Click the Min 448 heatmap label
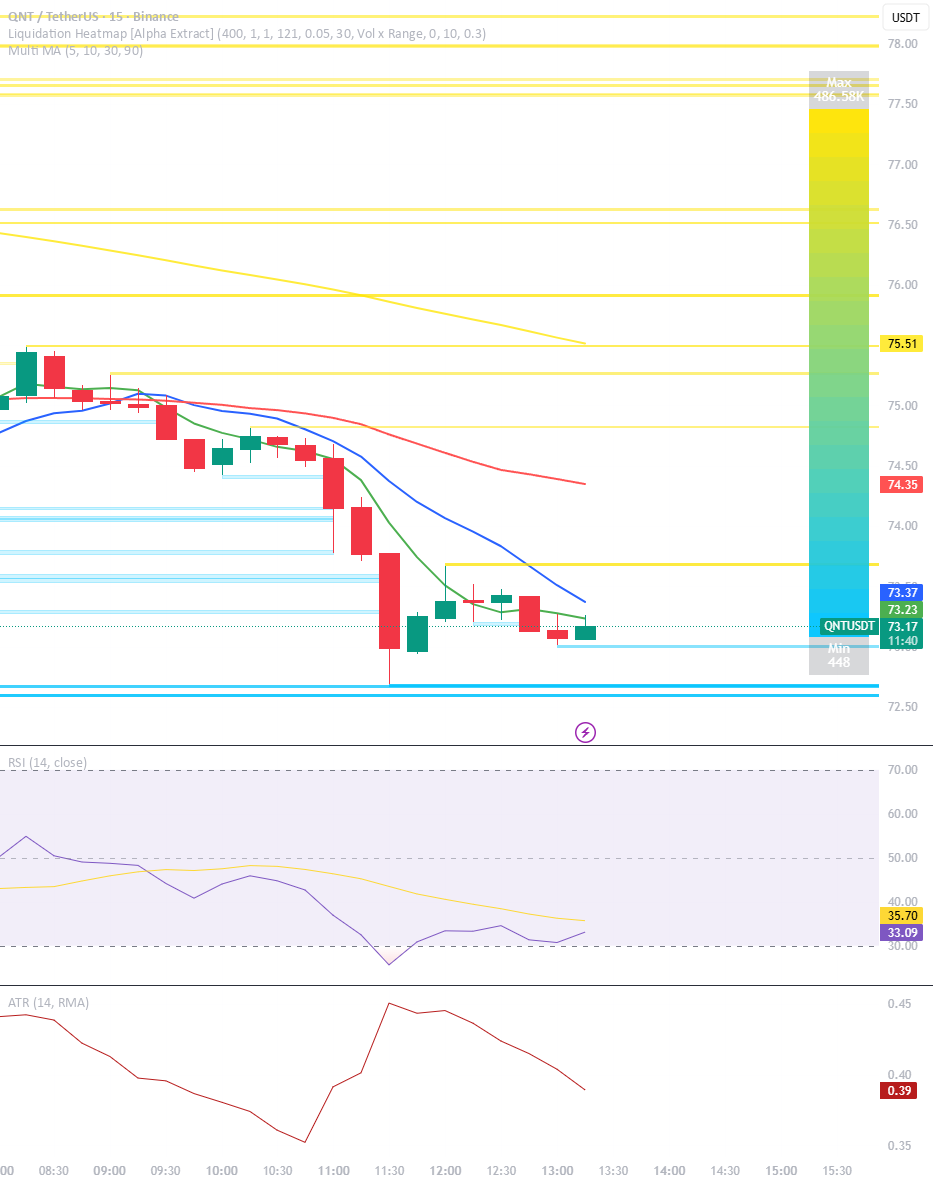Viewport: 933px width, 1185px height. tap(839, 655)
